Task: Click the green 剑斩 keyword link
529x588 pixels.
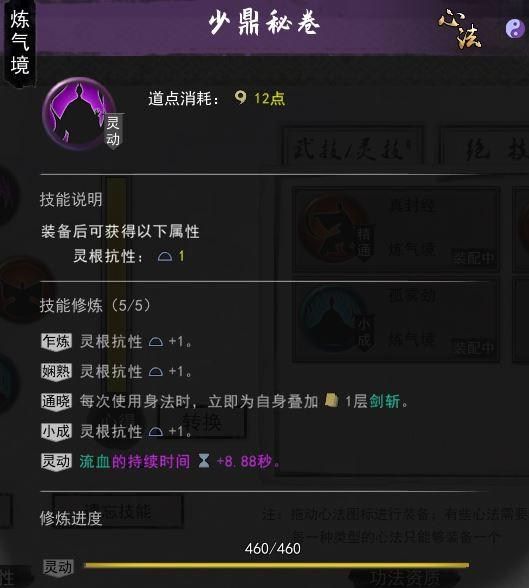Action: pyautogui.click(x=385, y=401)
